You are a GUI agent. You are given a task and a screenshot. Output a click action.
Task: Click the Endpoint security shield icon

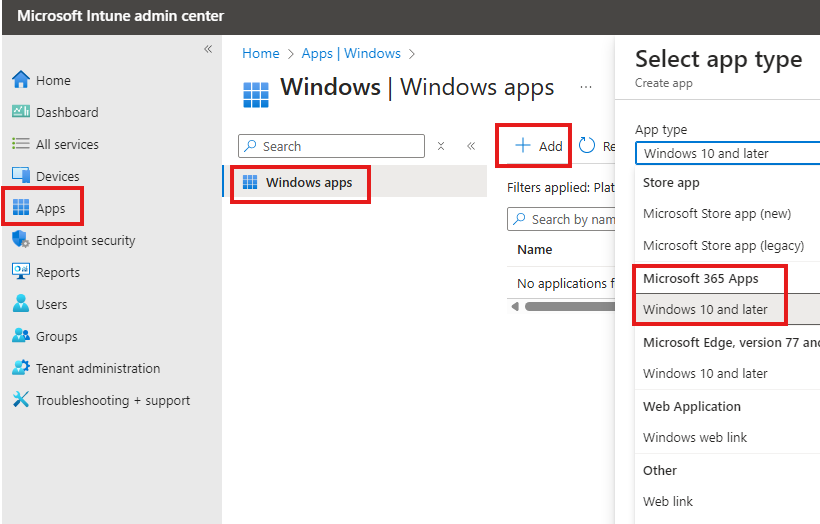coord(21,240)
